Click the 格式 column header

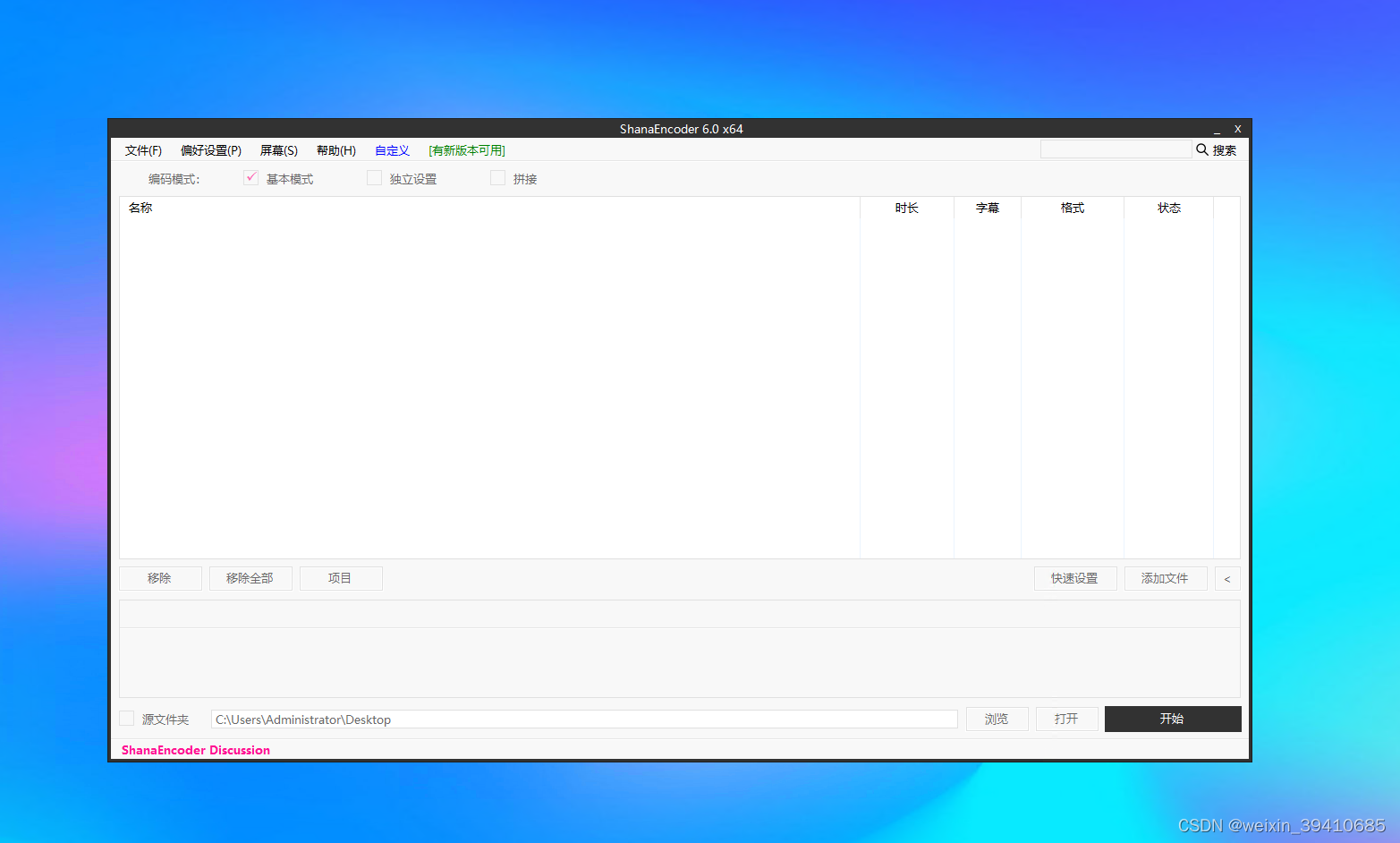pos(1073,208)
